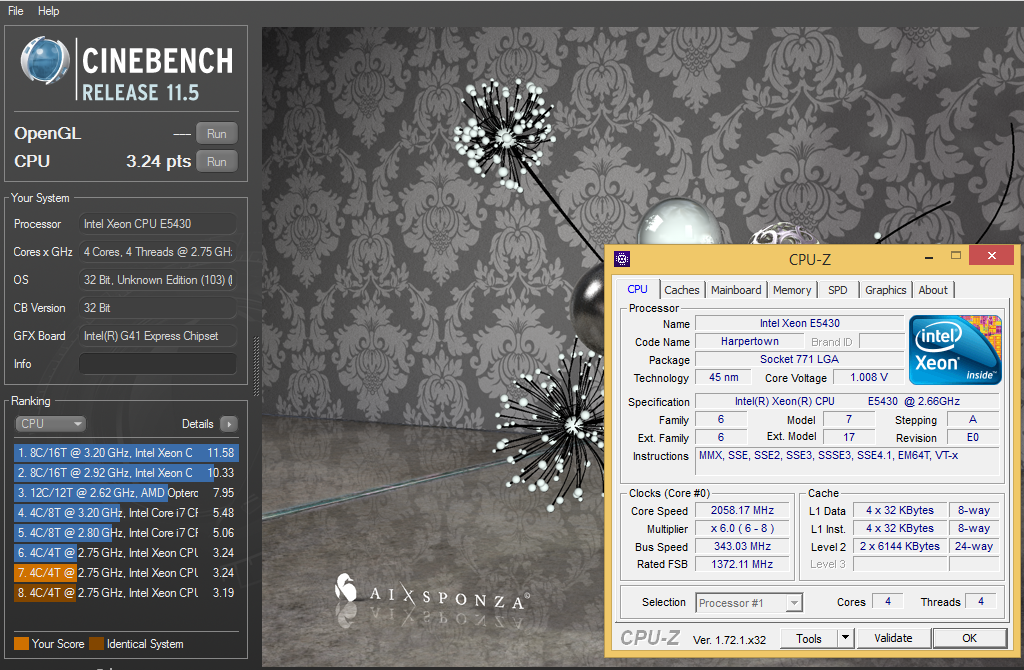The width and height of the screenshot is (1024, 670).
Task: Select ranking entry 8 scoring 3.19
Action: coord(126,593)
